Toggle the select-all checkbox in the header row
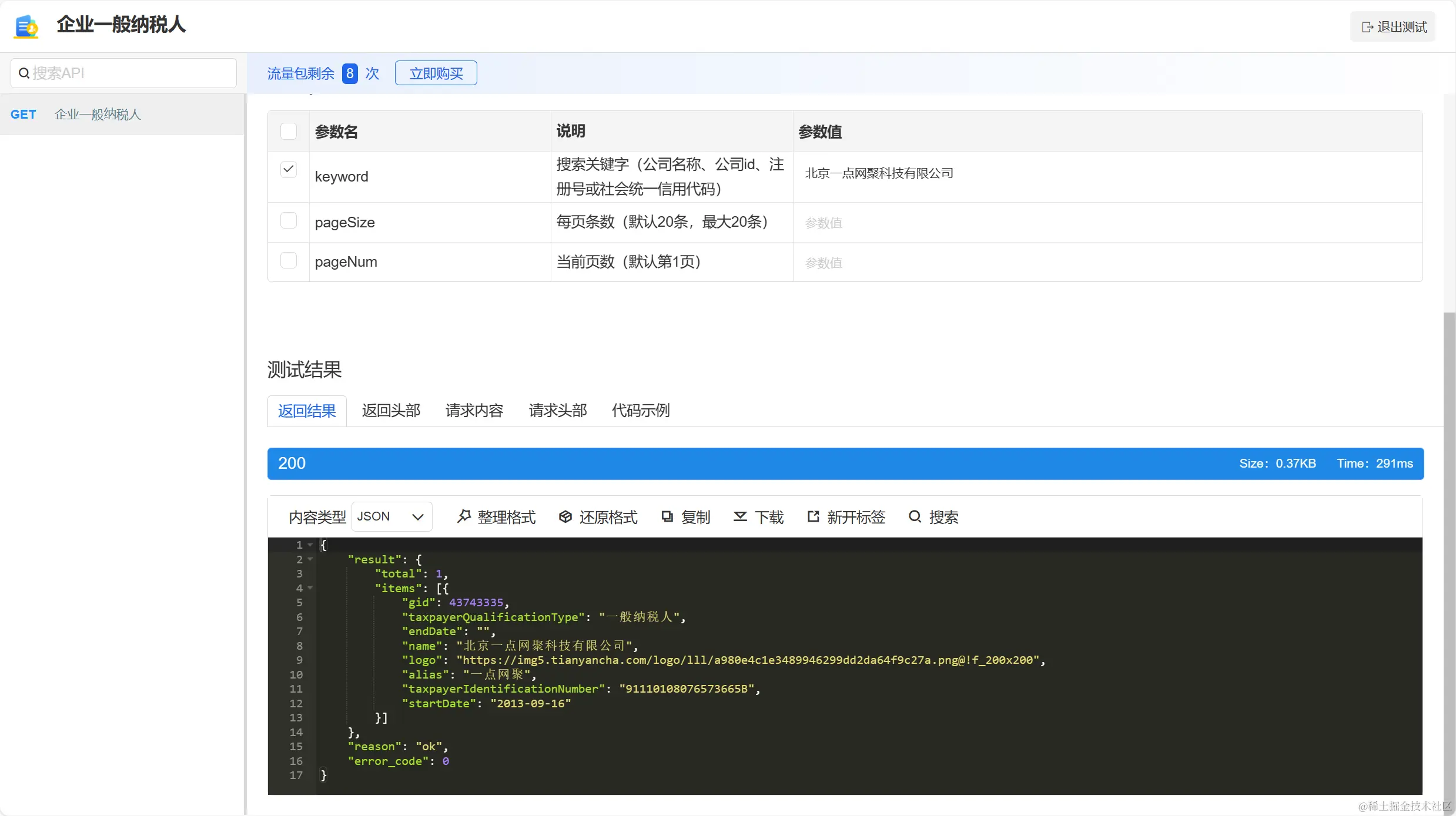This screenshot has width=1456, height=816. pyautogui.click(x=289, y=131)
